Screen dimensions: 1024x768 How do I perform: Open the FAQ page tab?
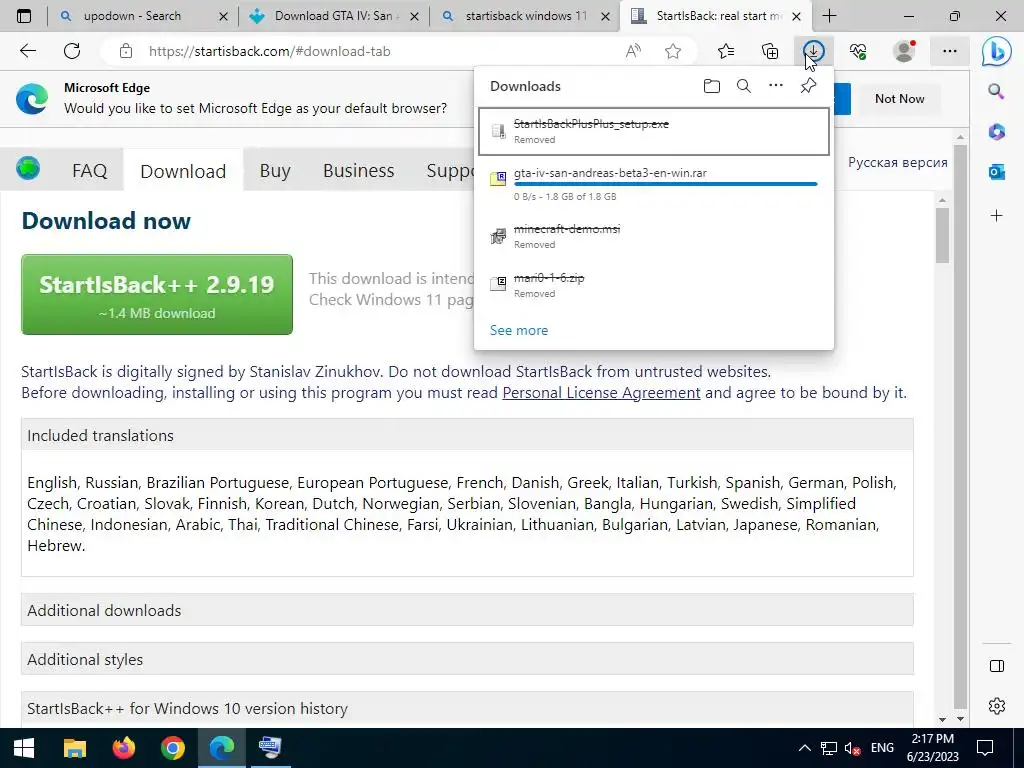89,171
